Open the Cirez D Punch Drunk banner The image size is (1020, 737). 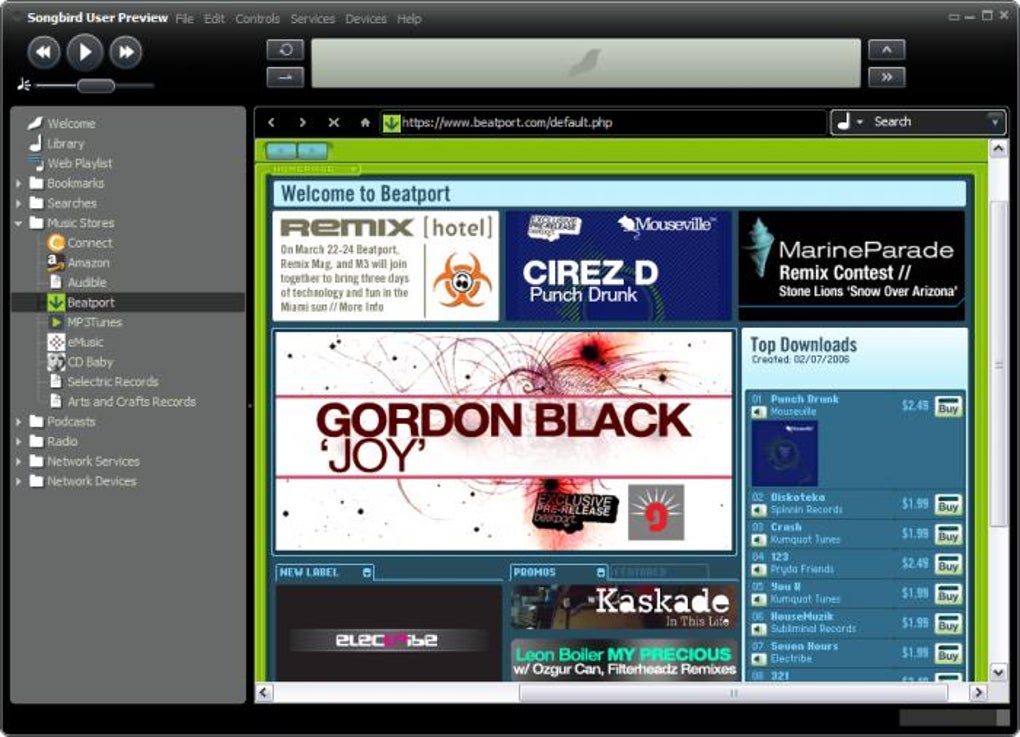[618, 265]
